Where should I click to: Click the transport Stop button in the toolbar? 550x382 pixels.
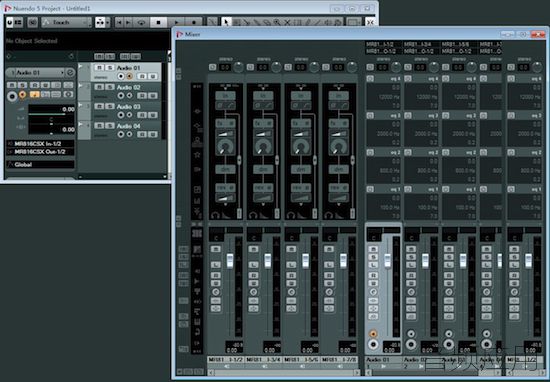click(158, 22)
